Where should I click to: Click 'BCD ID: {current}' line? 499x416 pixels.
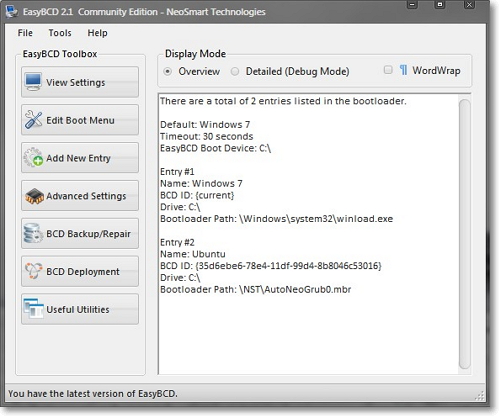[197, 195]
